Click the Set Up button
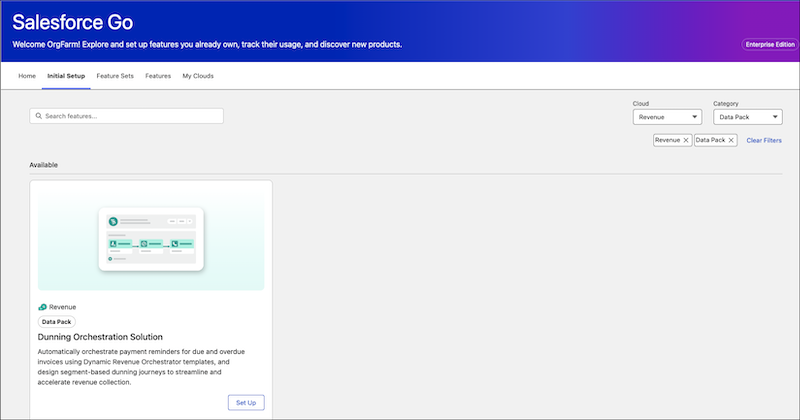 point(246,403)
